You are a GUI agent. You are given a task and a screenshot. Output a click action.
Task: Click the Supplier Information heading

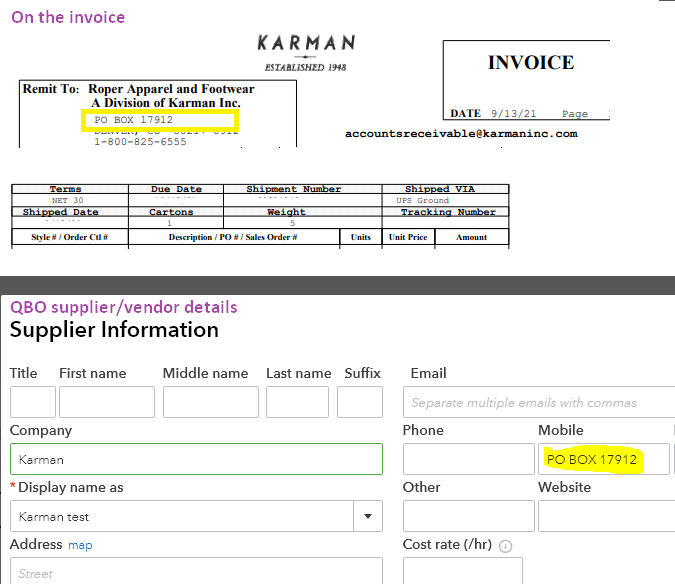pos(114,330)
